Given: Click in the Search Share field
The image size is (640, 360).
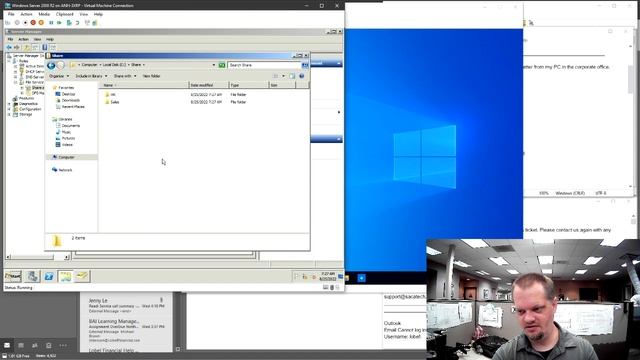Looking at the screenshot, I should [264, 65].
